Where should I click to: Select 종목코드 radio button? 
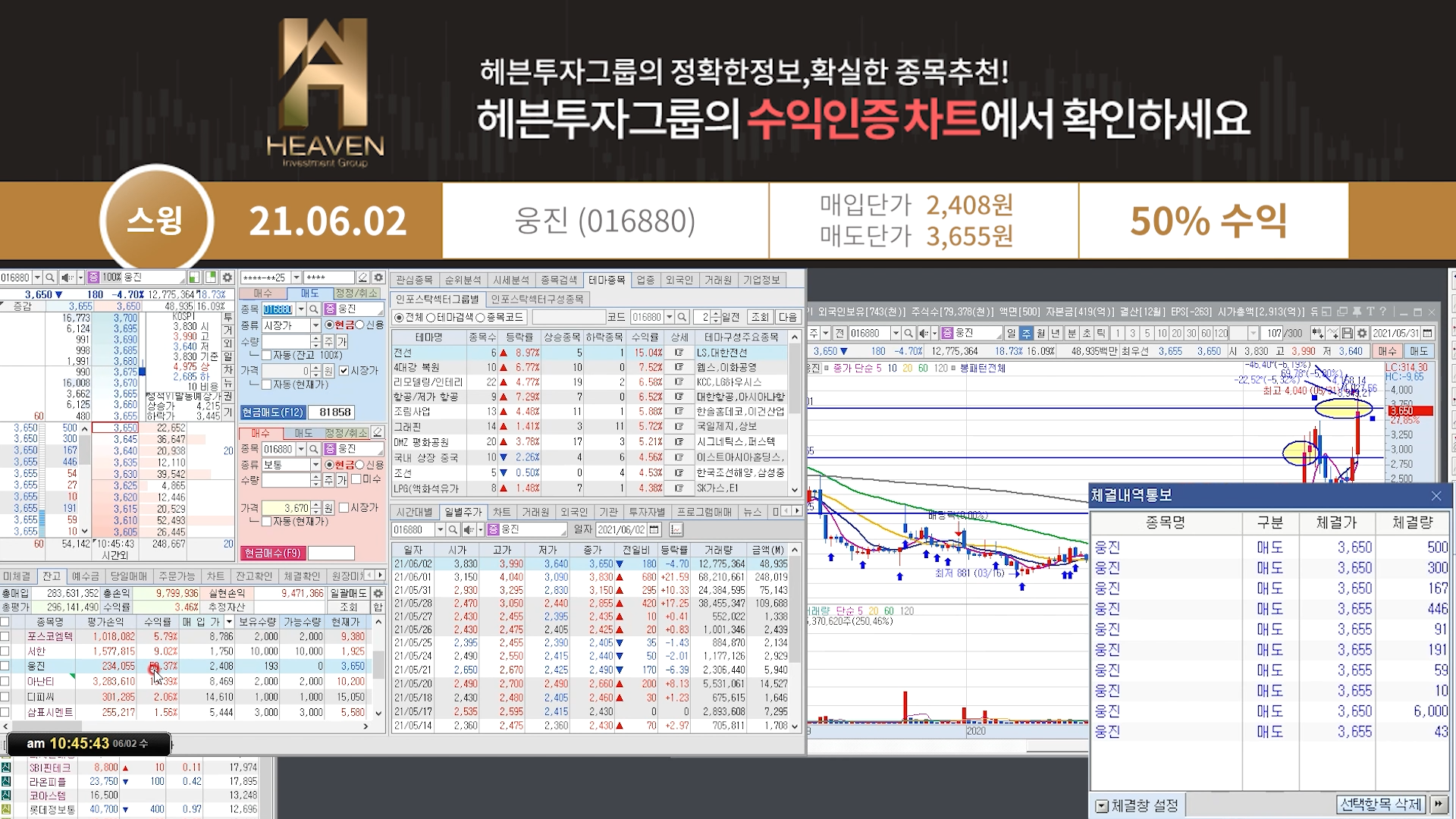click(x=480, y=317)
